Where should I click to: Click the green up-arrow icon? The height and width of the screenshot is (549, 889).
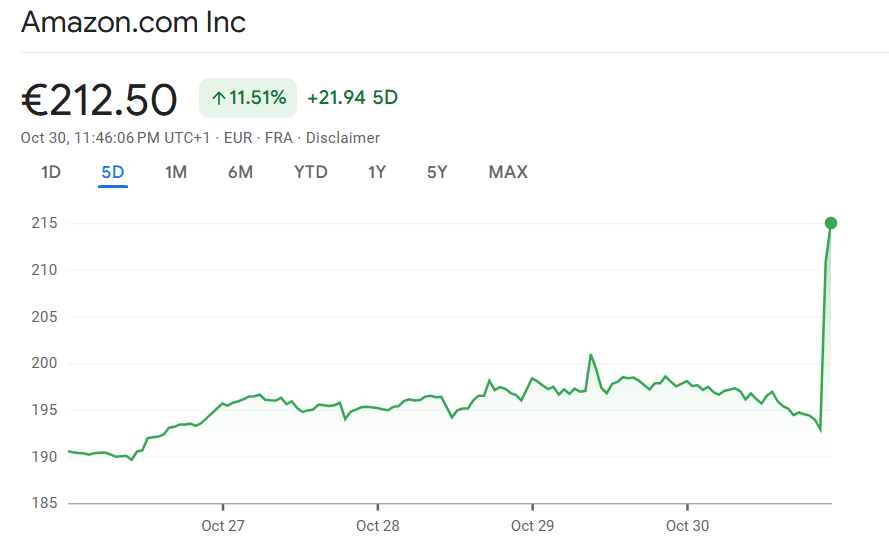pyautogui.click(x=218, y=98)
